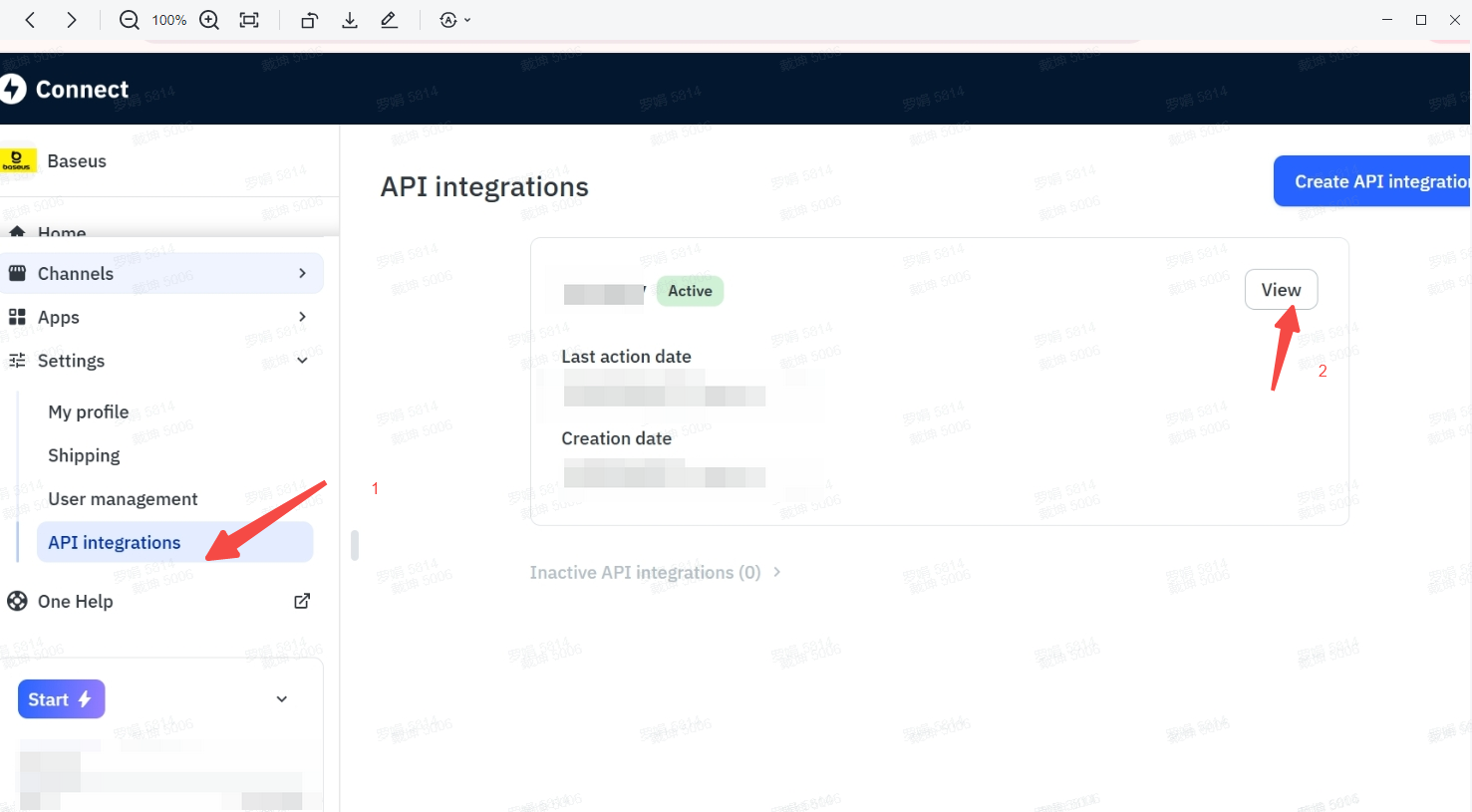Open My profile settings page
Viewport: 1472px width, 812px height.
[x=89, y=411]
